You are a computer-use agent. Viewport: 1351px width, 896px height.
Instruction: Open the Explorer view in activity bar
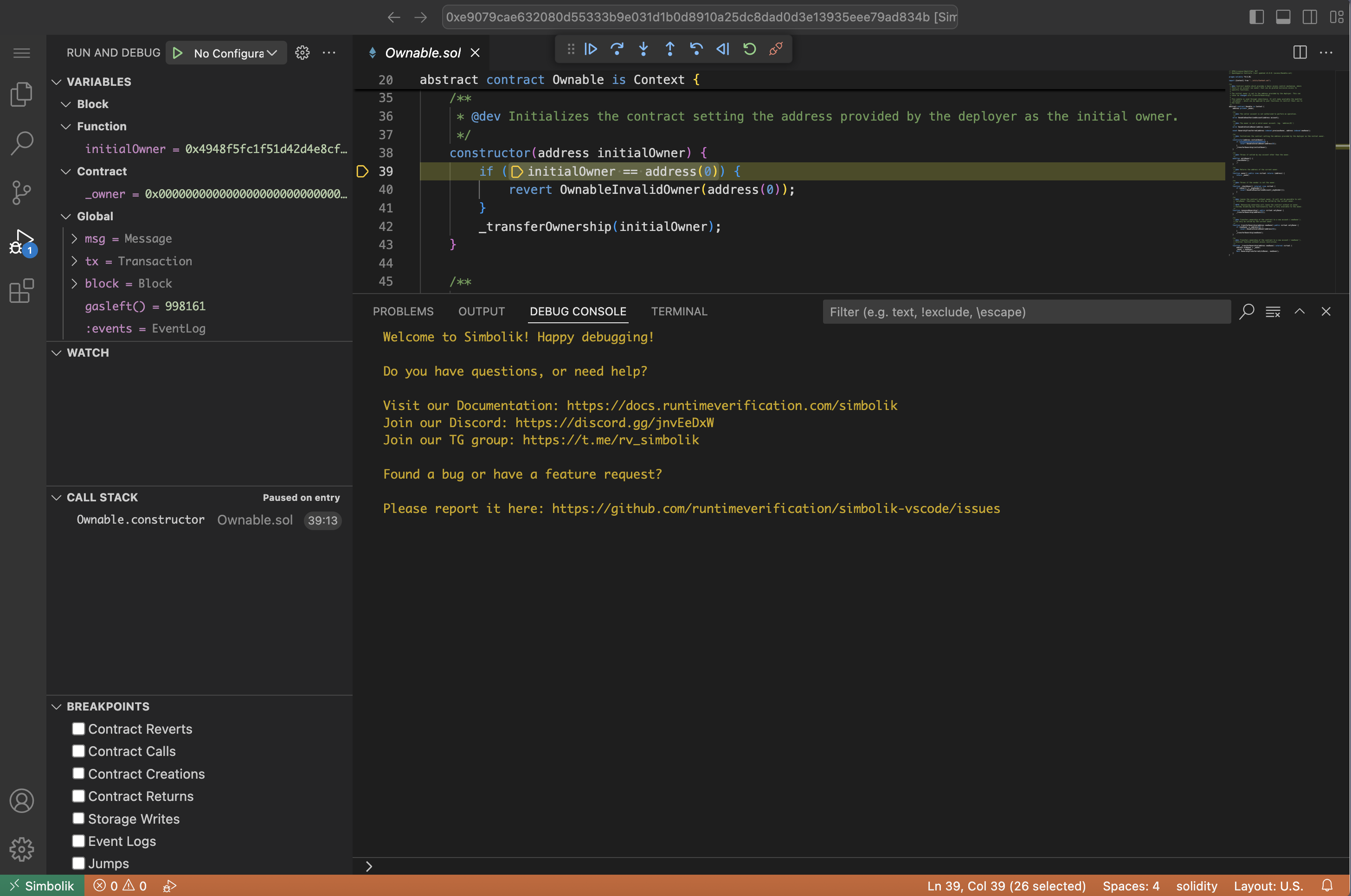(22, 94)
